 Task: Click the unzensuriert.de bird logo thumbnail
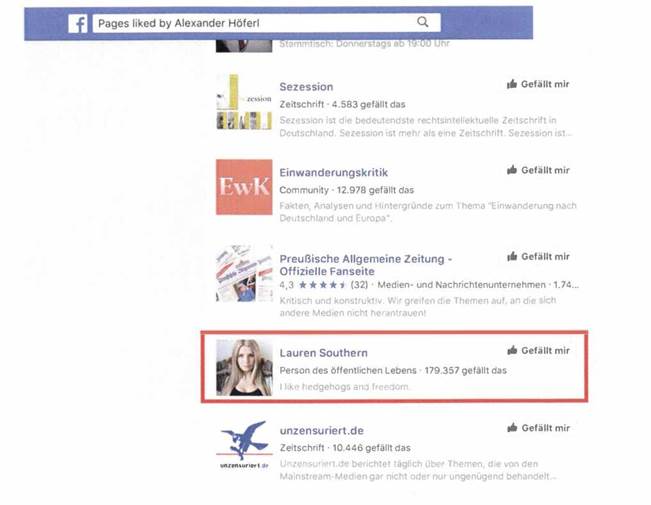click(x=244, y=445)
